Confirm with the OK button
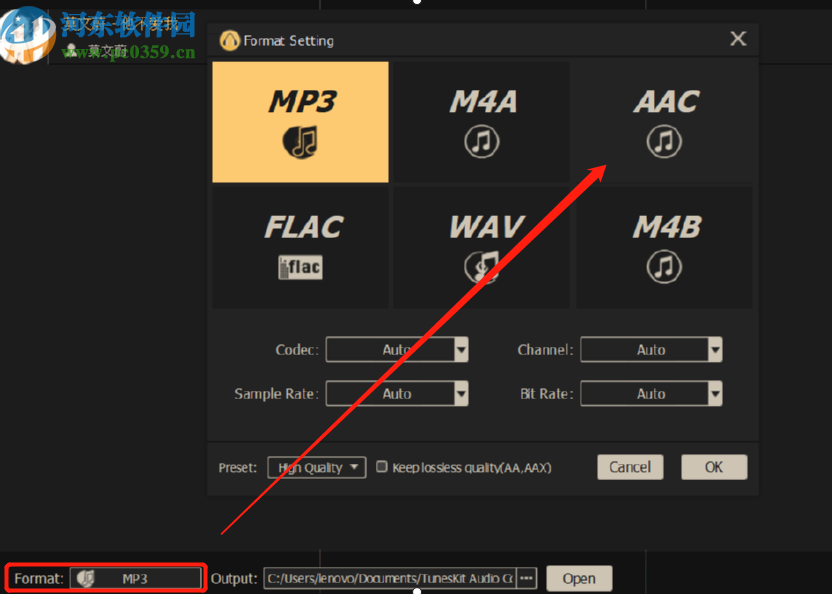 click(x=714, y=467)
